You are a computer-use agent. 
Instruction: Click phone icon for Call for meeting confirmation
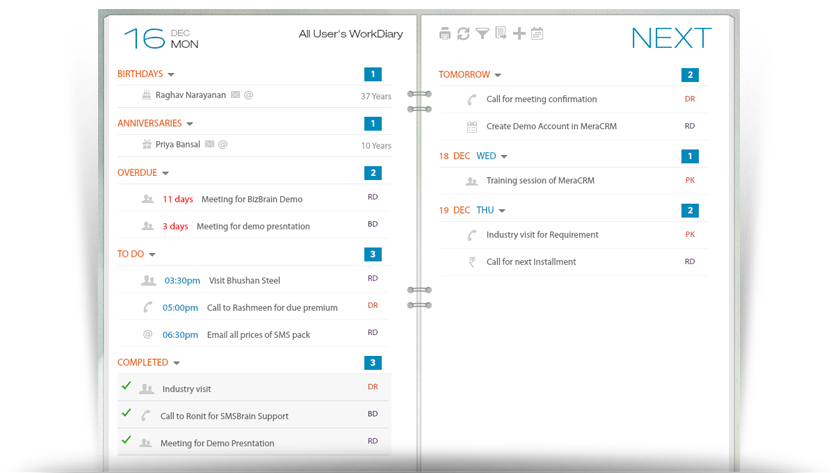(x=472, y=99)
